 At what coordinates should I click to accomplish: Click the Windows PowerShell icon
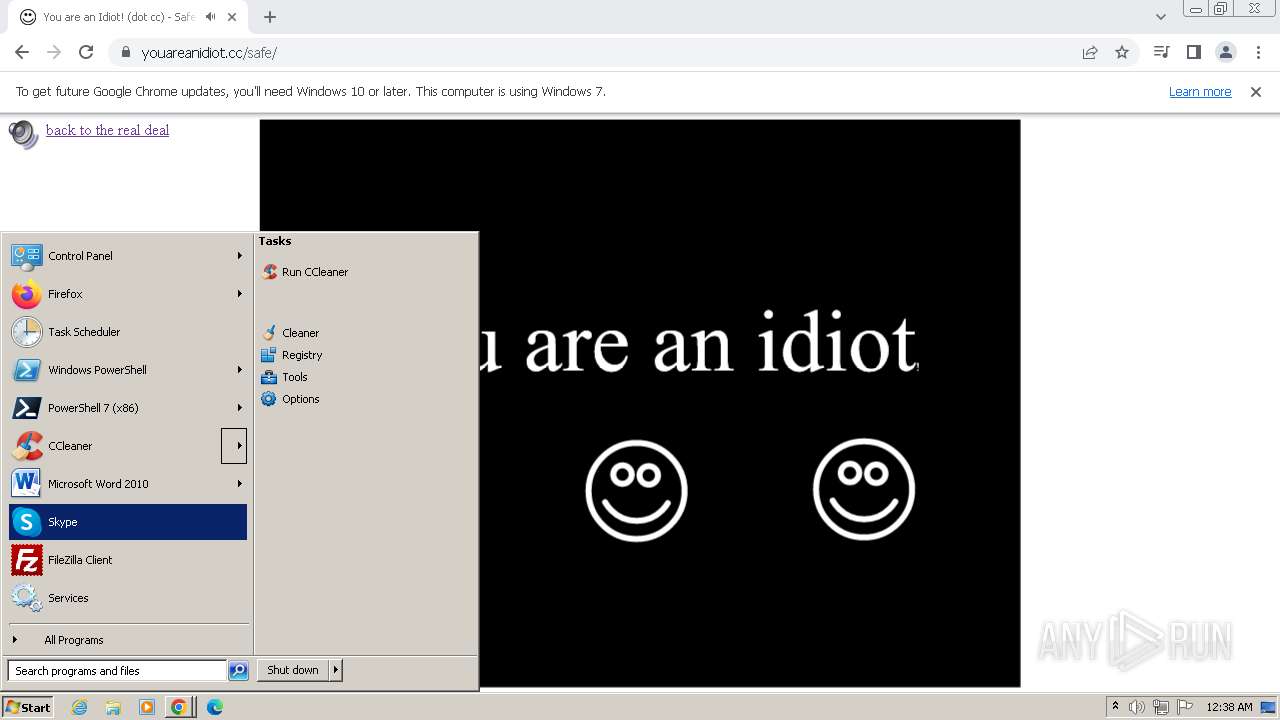point(27,370)
